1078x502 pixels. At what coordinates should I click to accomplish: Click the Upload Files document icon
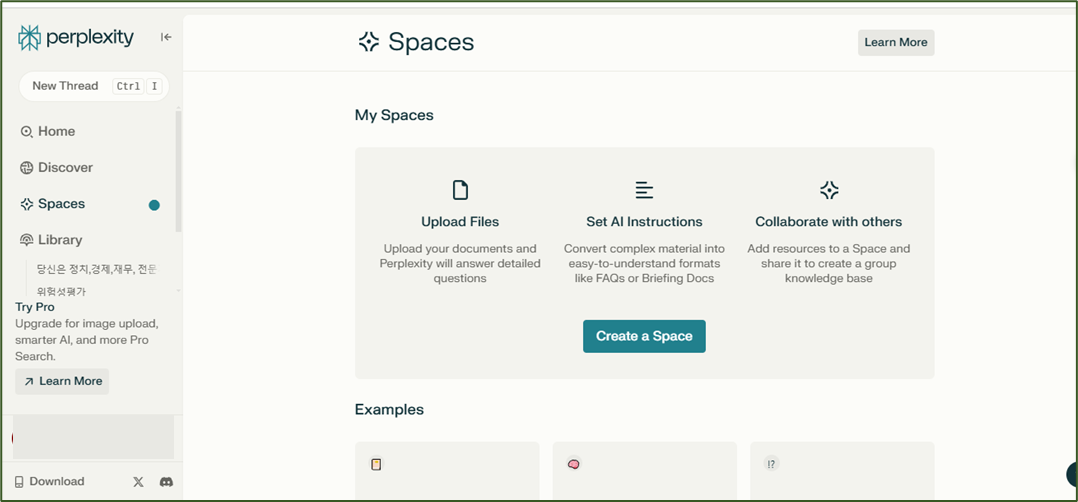pyautogui.click(x=460, y=190)
